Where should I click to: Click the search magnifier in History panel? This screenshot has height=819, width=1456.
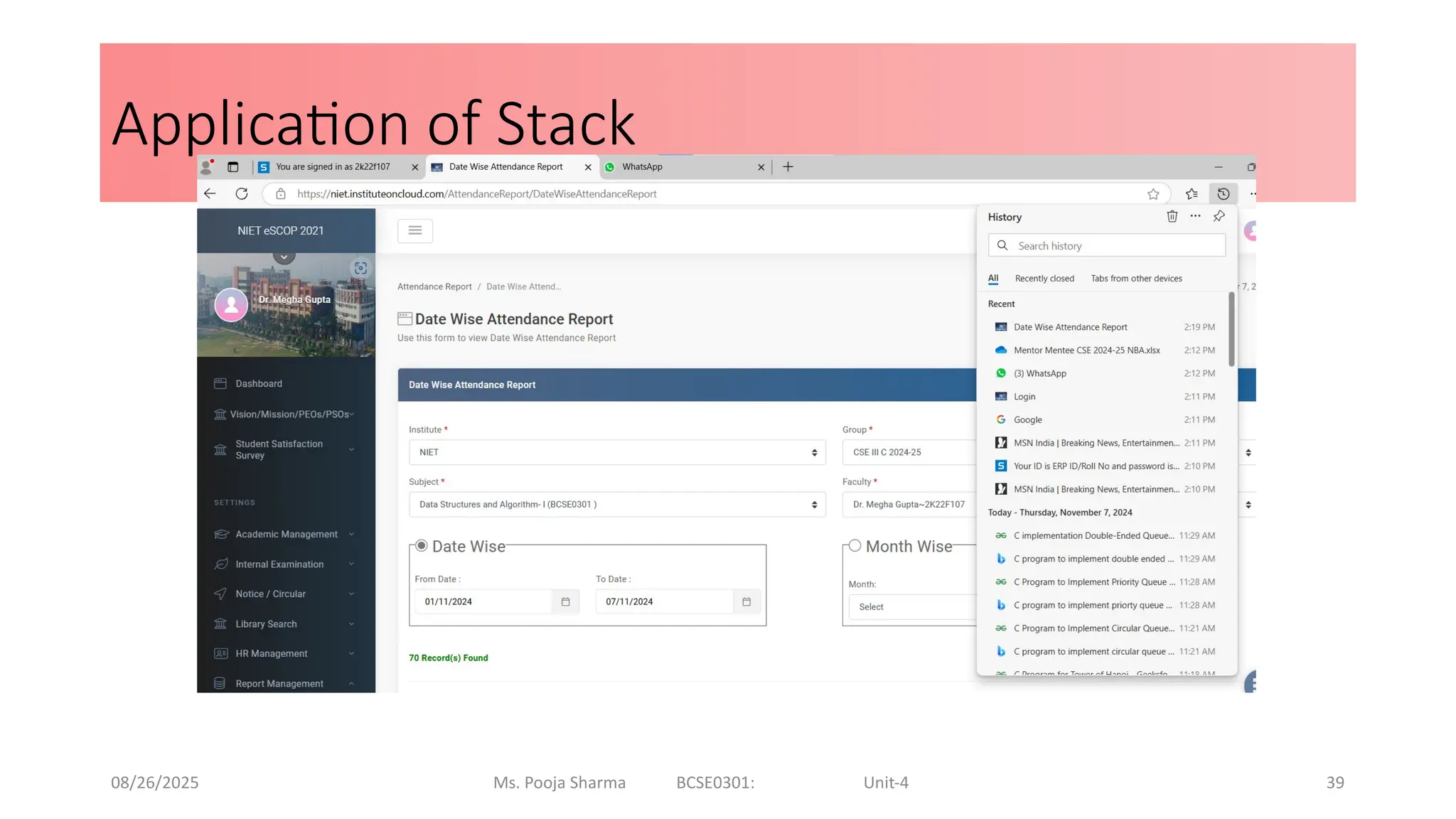coord(1002,245)
